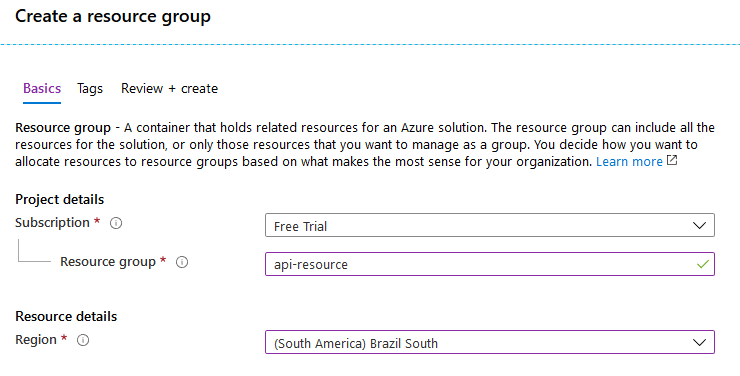740x376 pixels.
Task: Click the info icon beside Resource group
Action: (x=182, y=262)
